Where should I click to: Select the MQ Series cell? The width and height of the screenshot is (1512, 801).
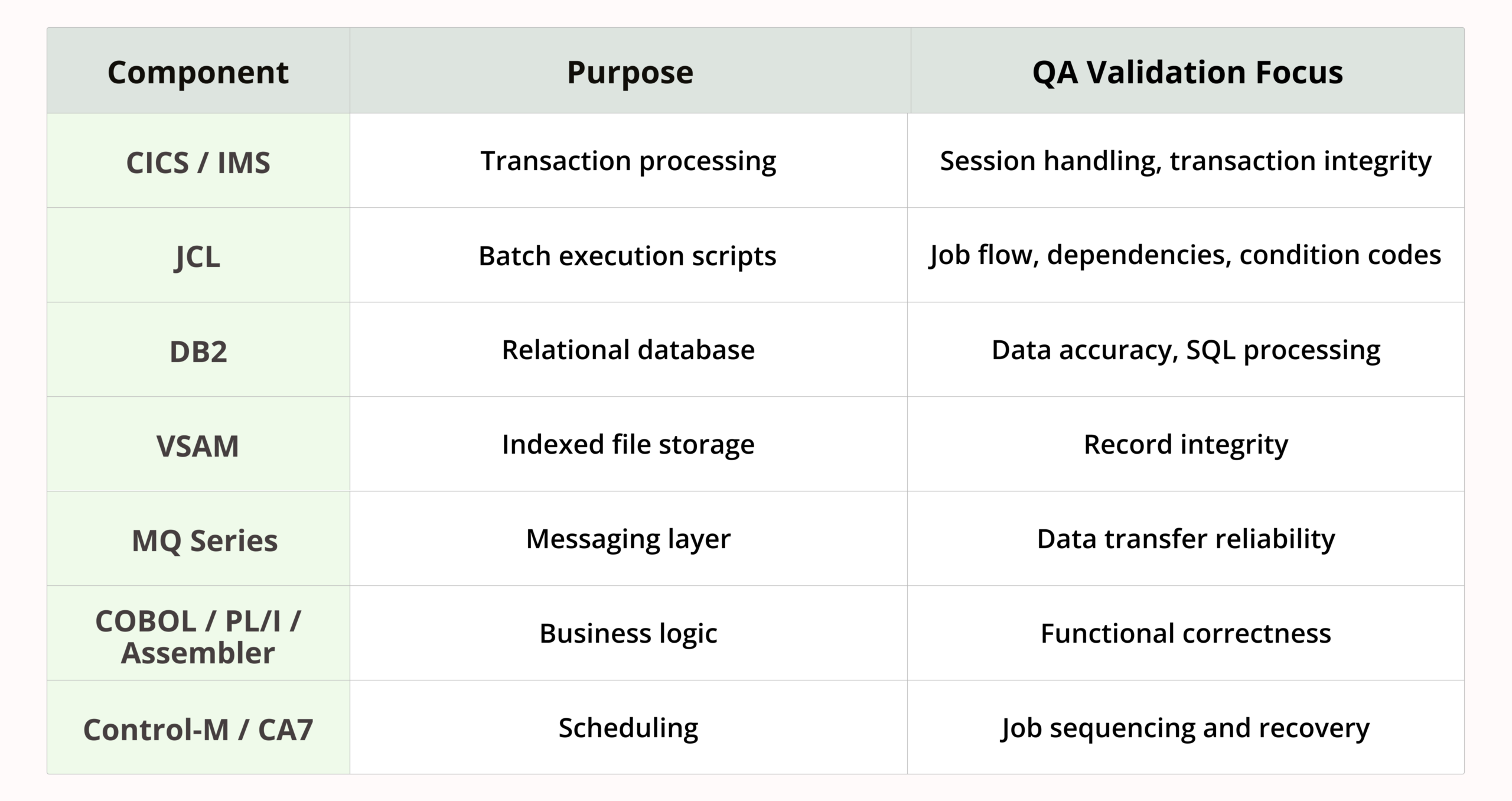point(198,539)
